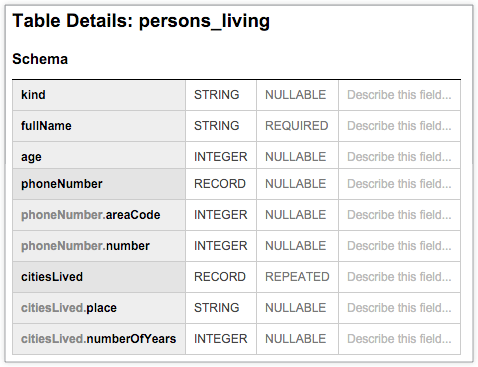Select citiesLived.numberOfYears field name
Viewport: 478px width, 367px height.
(x=99, y=339)
